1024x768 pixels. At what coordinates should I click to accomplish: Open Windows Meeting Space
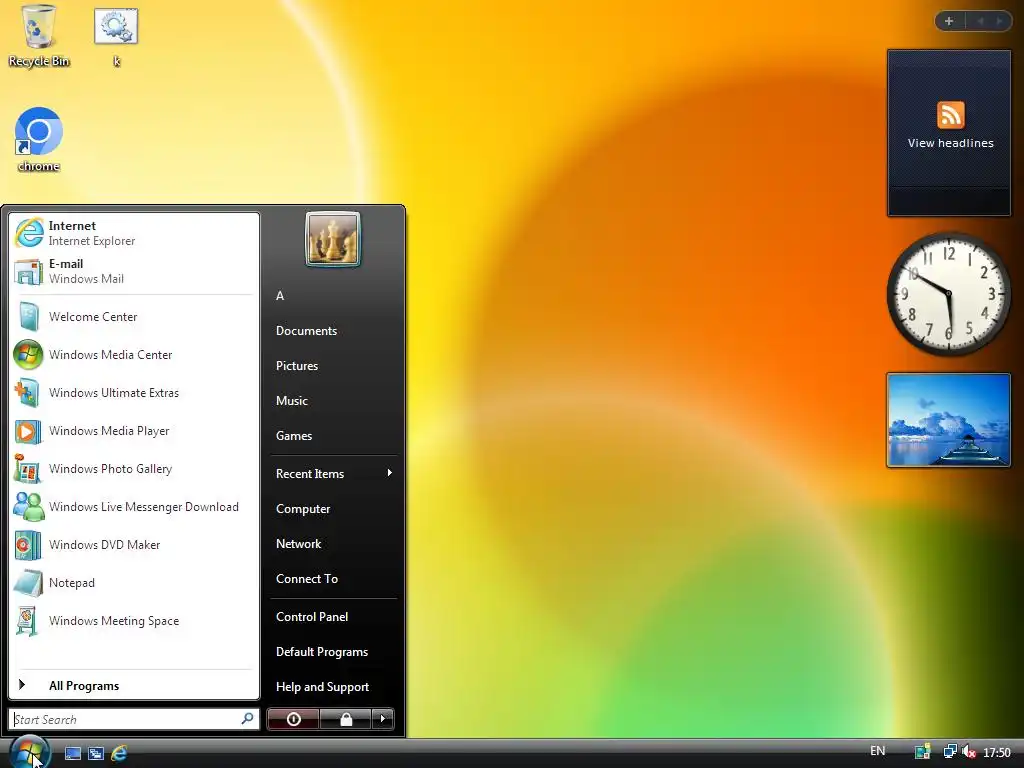[x=134, y=620]
